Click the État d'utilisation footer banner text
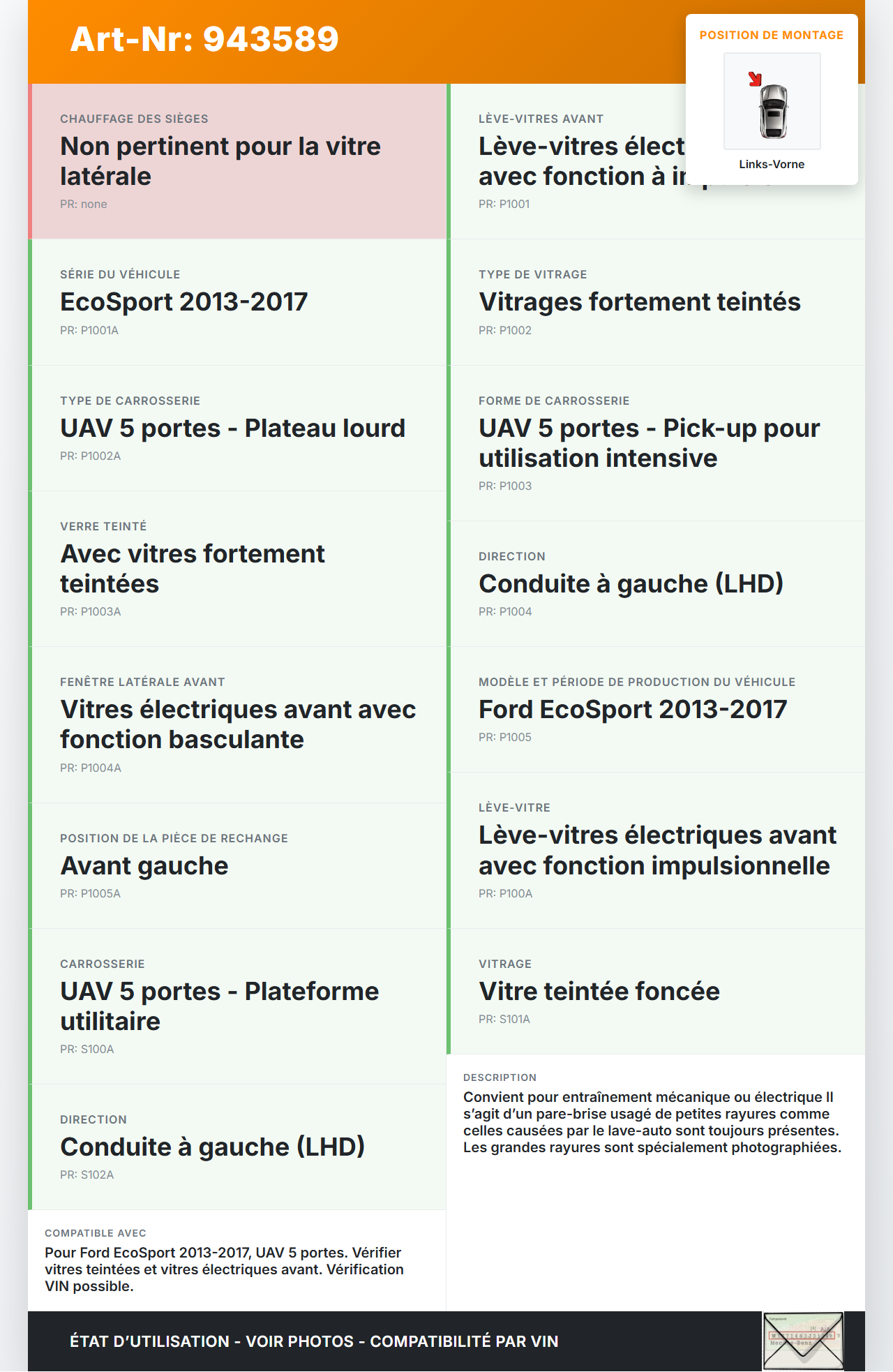The width and height of the screenshot is (893, 1372). (314, 1341)
